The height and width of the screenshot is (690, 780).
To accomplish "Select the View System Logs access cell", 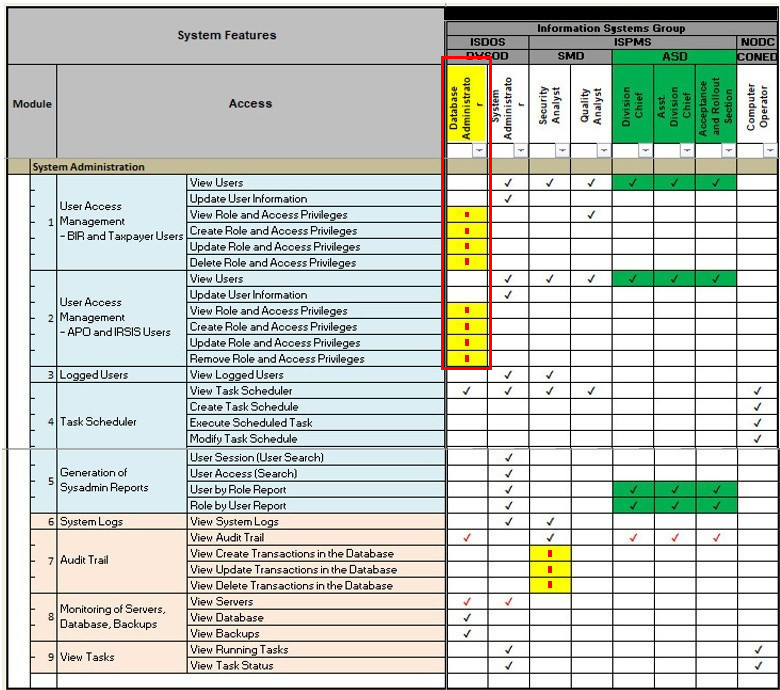I will click(x=234, y=522).
